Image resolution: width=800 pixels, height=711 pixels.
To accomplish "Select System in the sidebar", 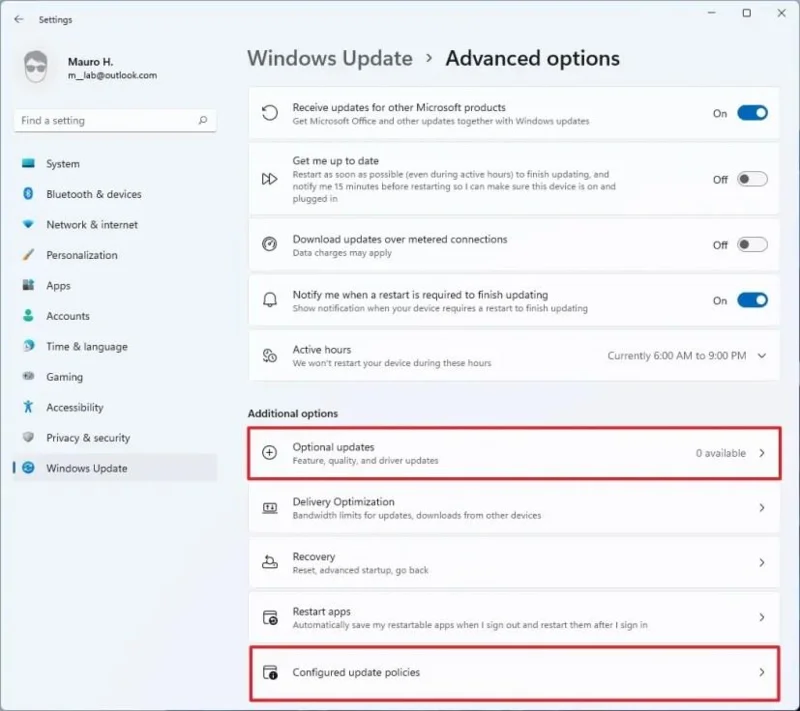I will pos(115,164).
